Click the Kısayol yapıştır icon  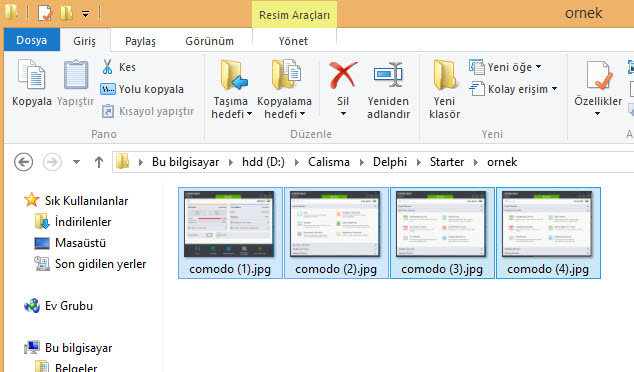pyautogui.click(x=108, y=111)
